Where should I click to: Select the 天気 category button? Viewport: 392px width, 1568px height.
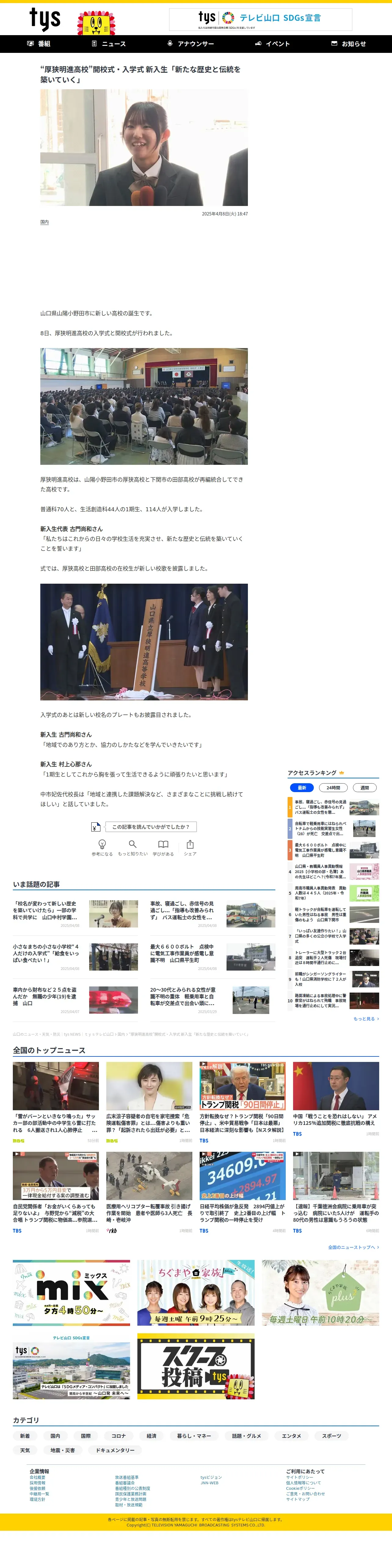[x=25, y=1451]
